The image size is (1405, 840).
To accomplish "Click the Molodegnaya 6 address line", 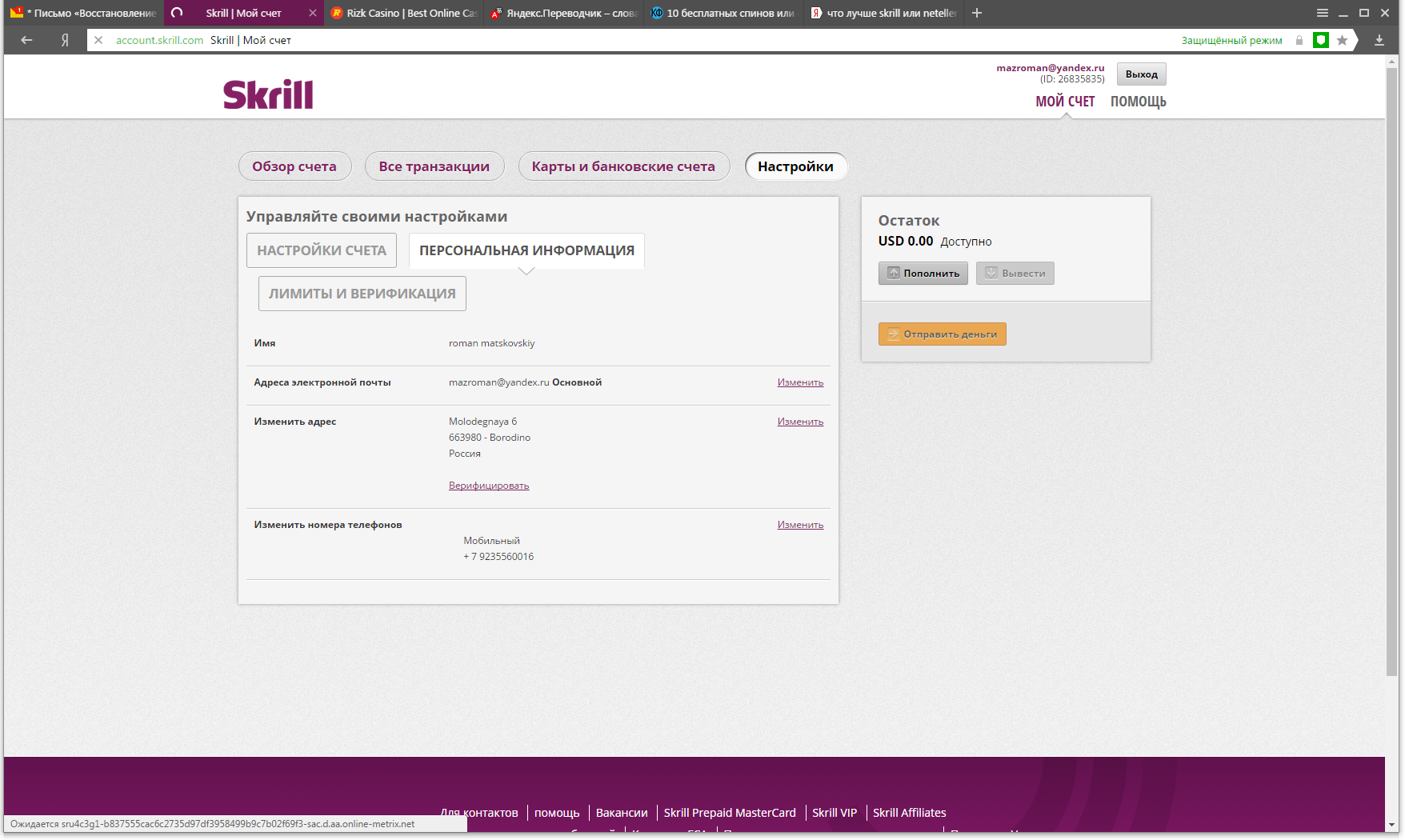I will tap(482, 422).
